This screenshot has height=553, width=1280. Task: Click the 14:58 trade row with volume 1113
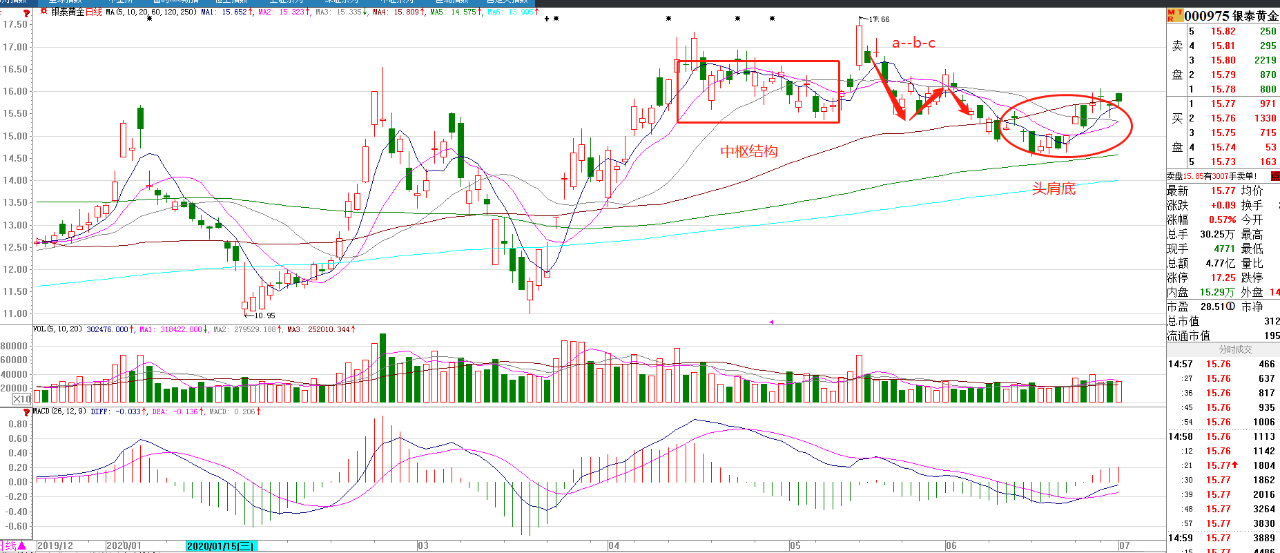pos(1223,437)
